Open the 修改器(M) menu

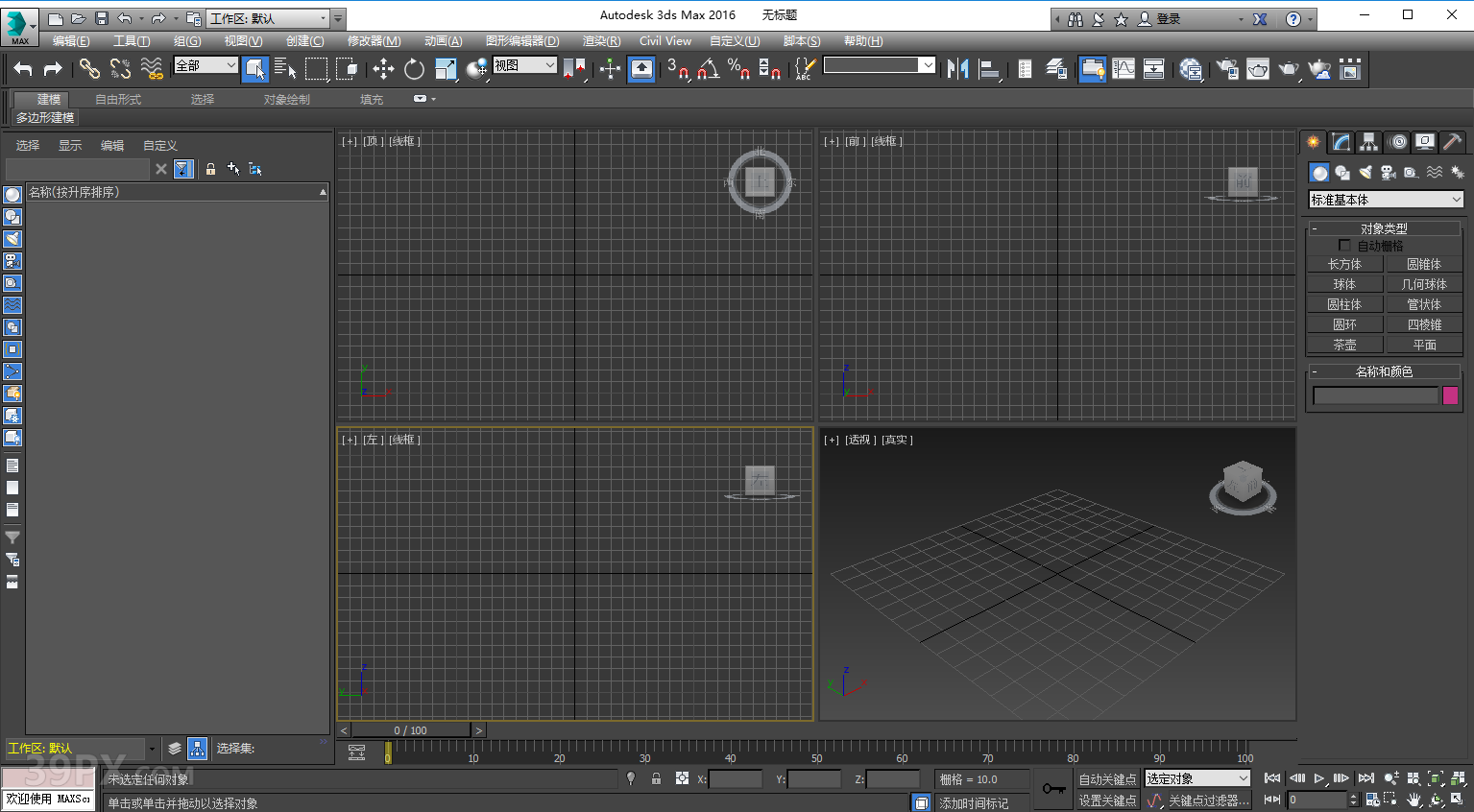[374, 40]
